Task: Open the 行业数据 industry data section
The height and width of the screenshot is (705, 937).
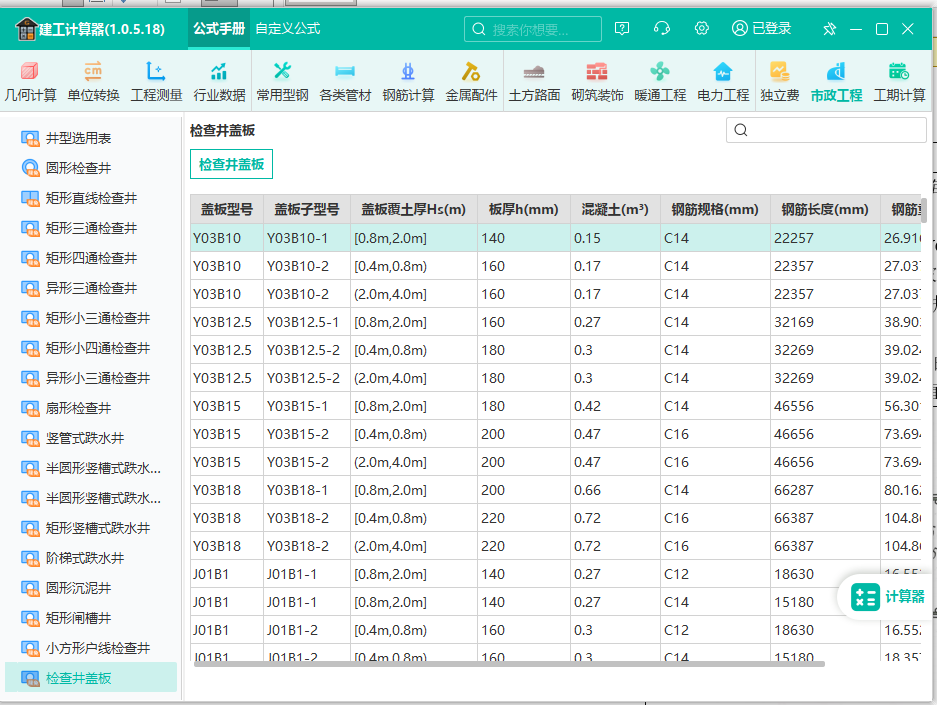Action: coord(219,82)
